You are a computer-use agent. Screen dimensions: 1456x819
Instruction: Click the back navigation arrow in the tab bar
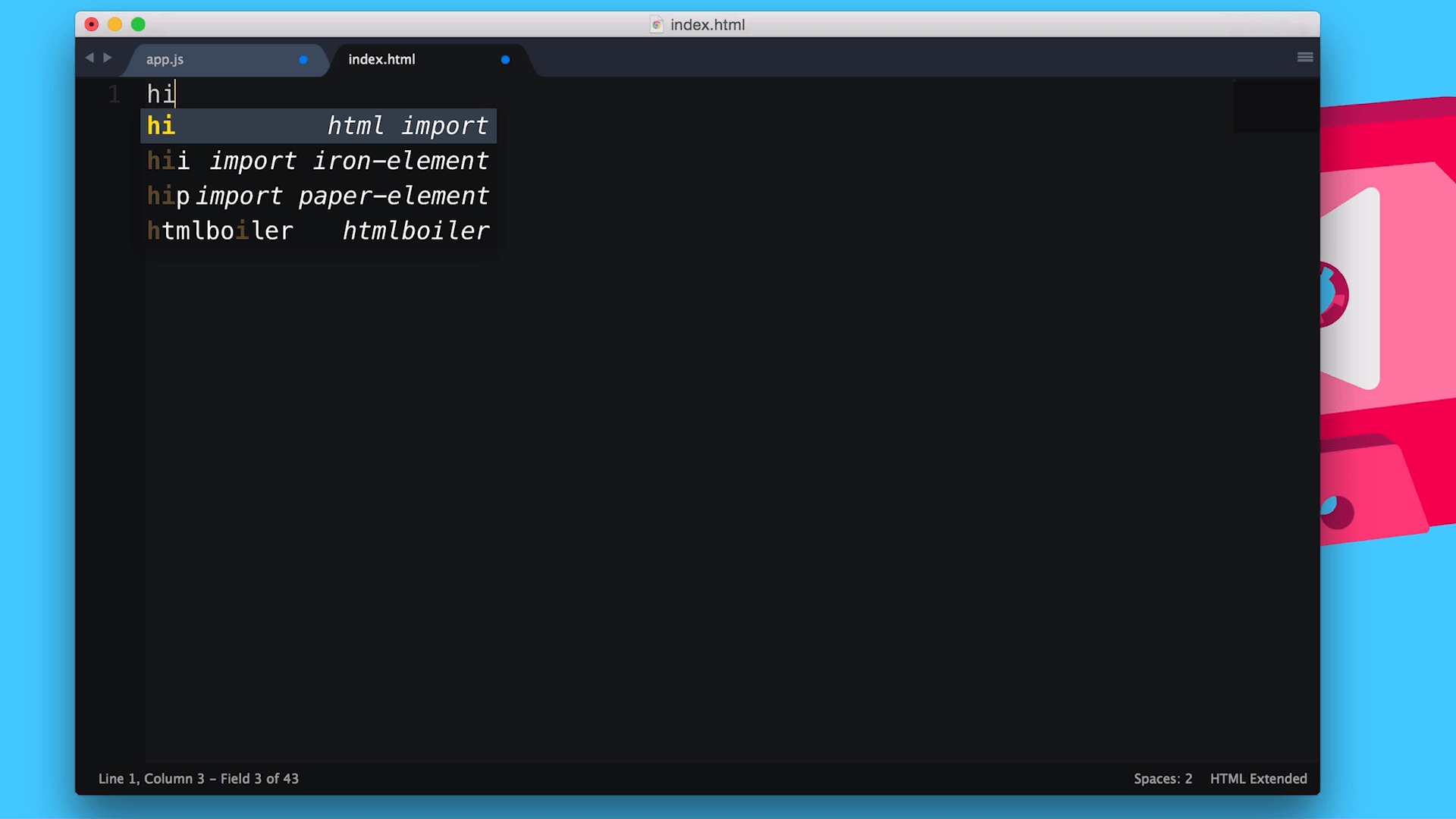click(x=89, y=58)
